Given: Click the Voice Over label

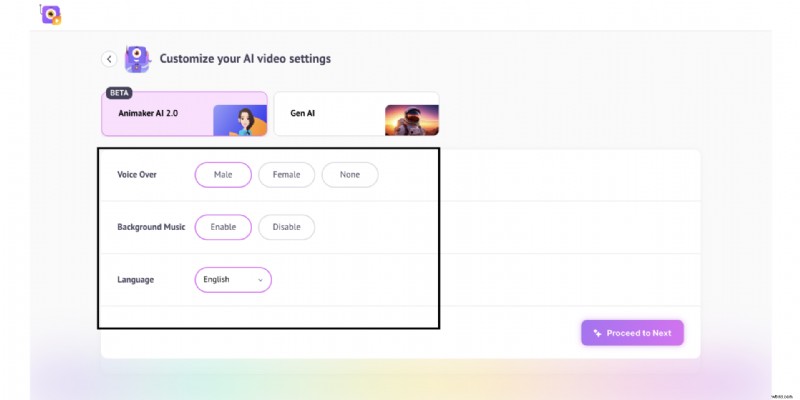Looking at the screenshot, I should [137, 175].
